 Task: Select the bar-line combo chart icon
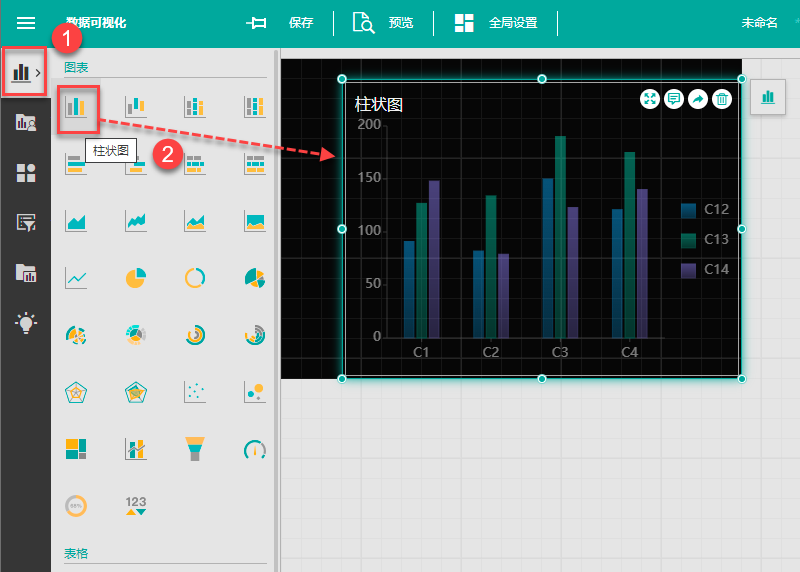(x=136, y=449)
